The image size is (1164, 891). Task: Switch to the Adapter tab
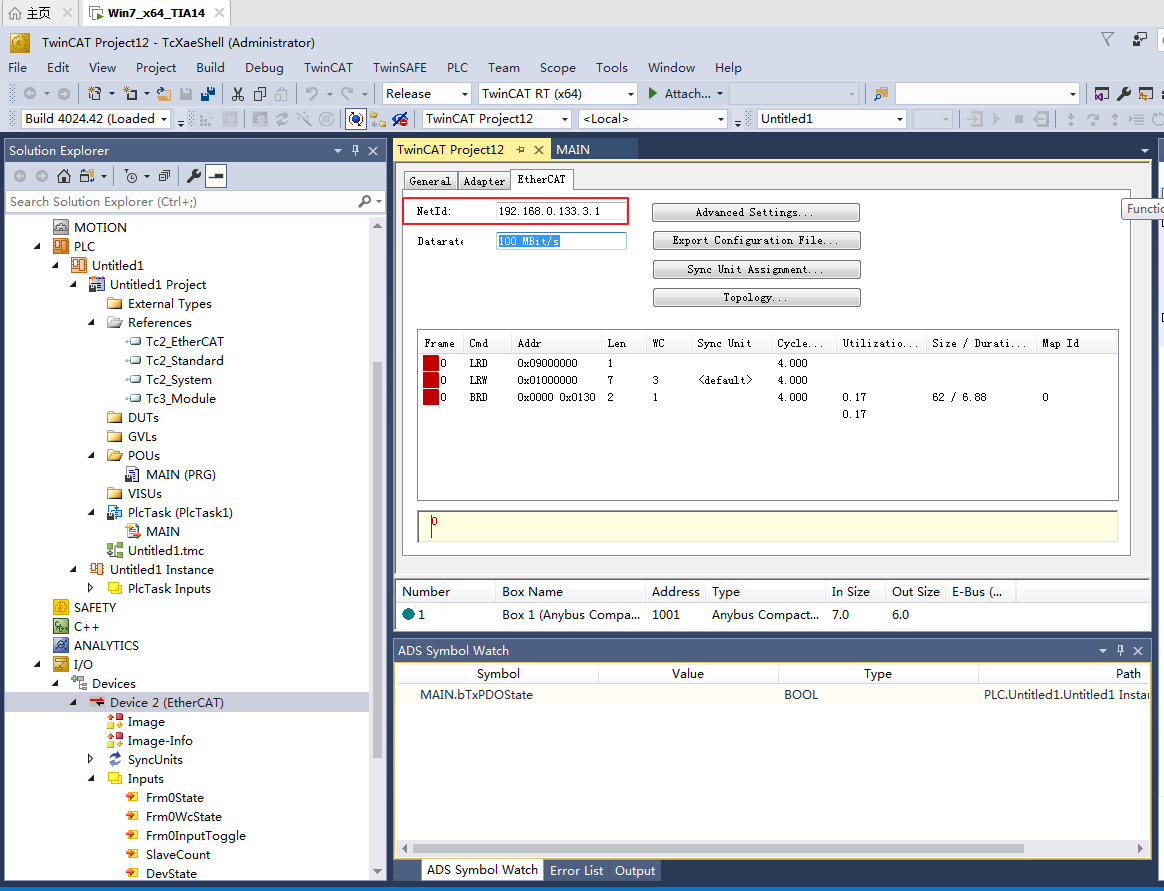[484, 181]
